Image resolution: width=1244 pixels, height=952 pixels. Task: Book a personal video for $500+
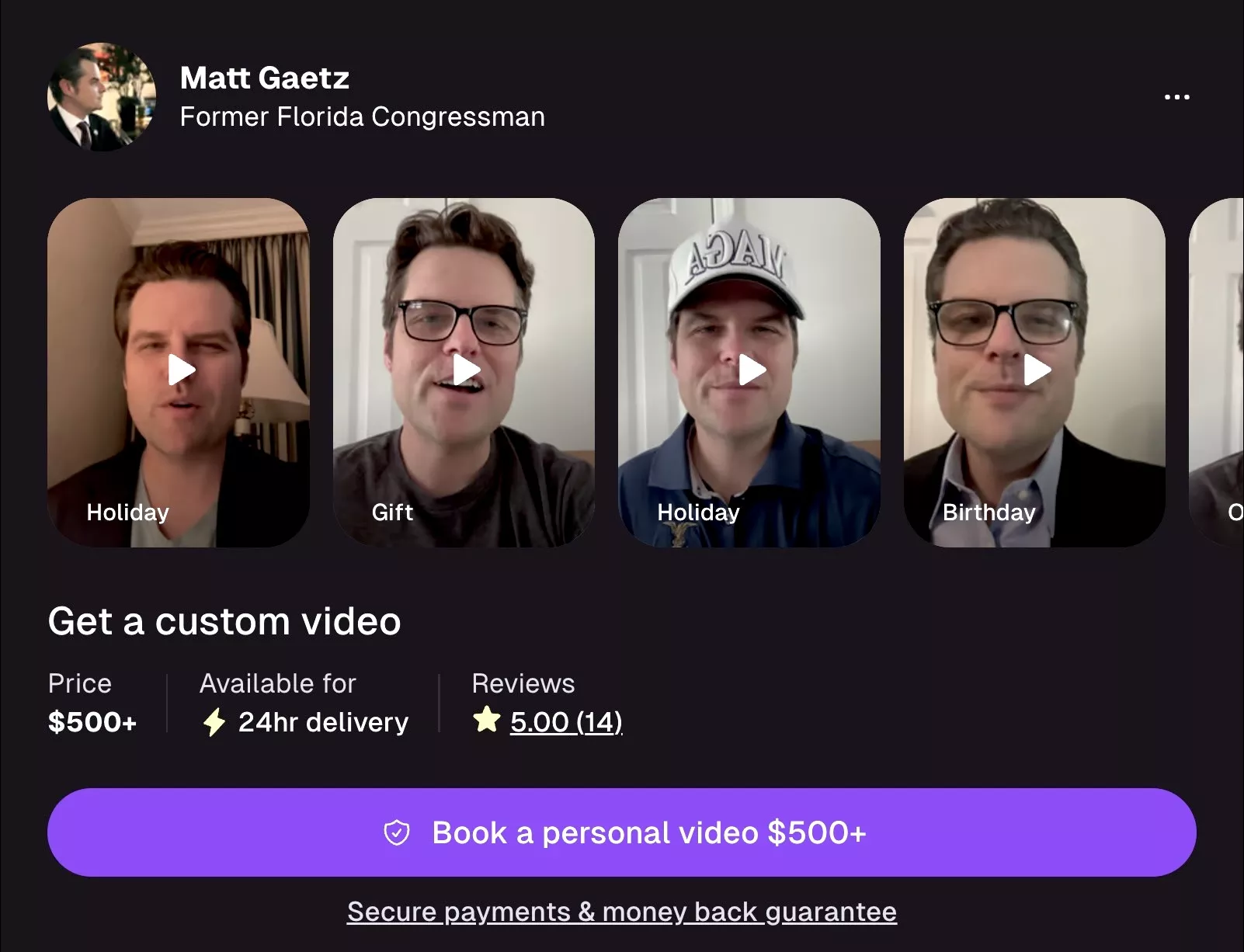622,832
